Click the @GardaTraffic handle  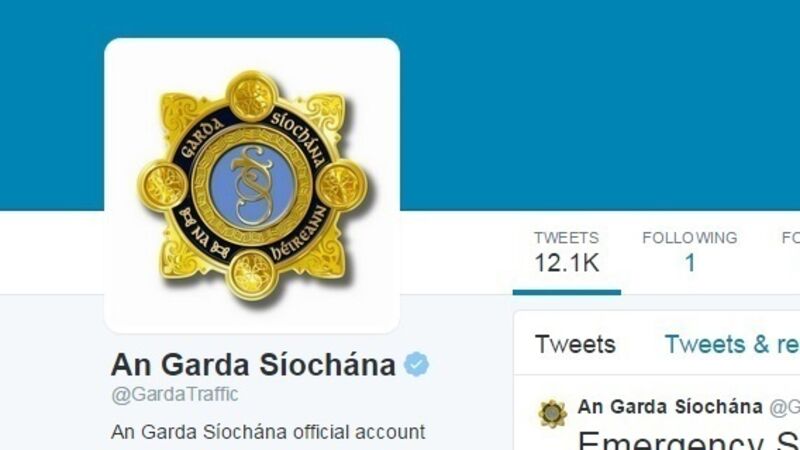point(174,394)
